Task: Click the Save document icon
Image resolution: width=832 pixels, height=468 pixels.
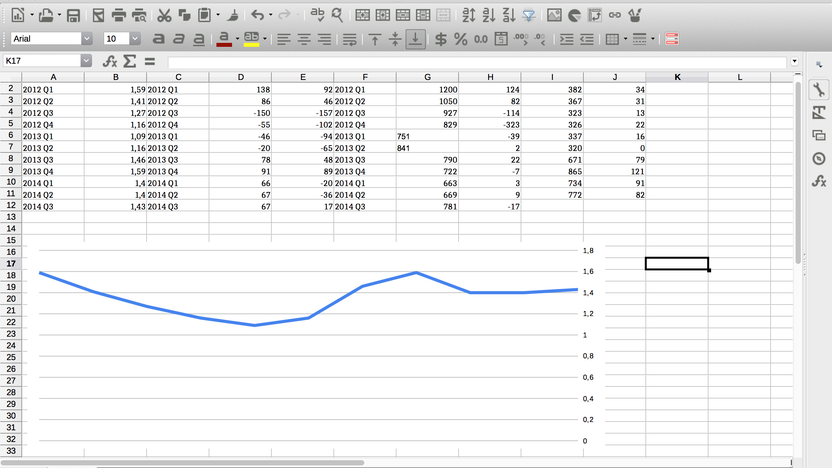Action: 73,15
